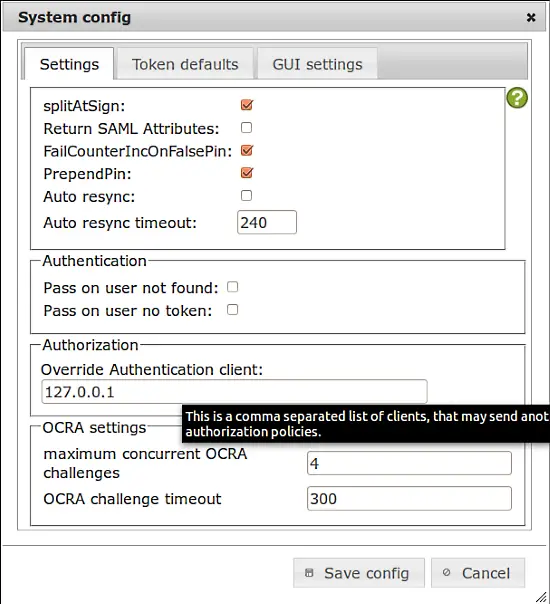Viewport: 550px width, 604px height.
Task: Click the Override Authentication client field
Action: pos(234,392)
